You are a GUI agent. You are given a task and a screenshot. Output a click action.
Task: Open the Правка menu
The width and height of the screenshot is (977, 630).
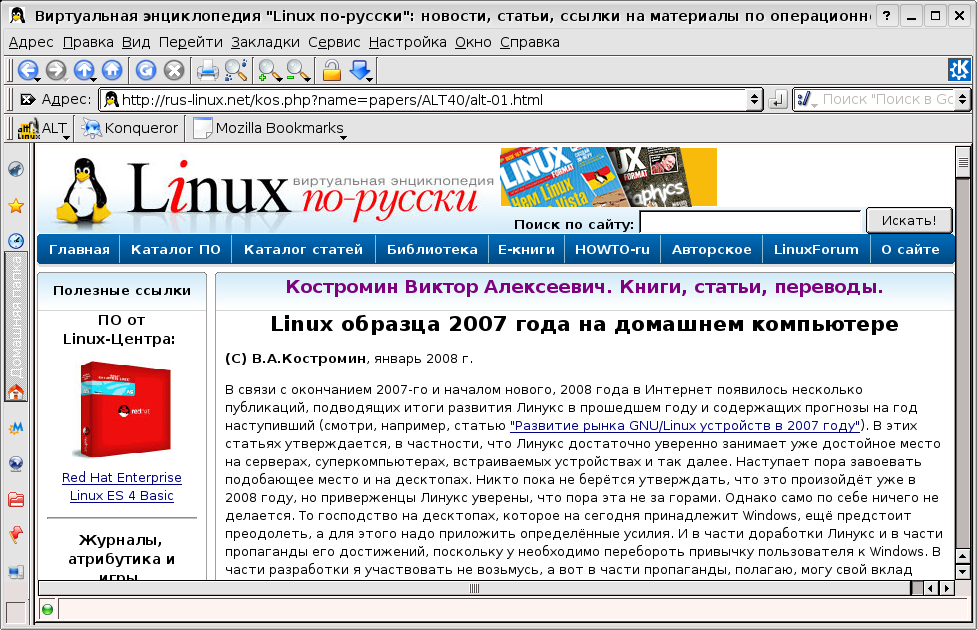tap(88, 42)
